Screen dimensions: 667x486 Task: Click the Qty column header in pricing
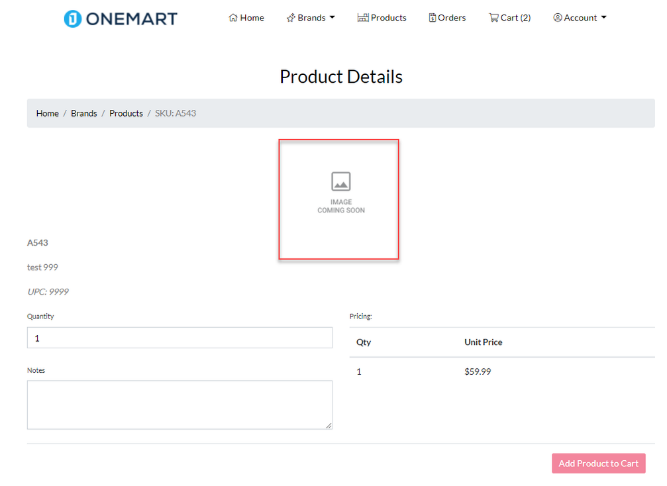tap(364, 342)
